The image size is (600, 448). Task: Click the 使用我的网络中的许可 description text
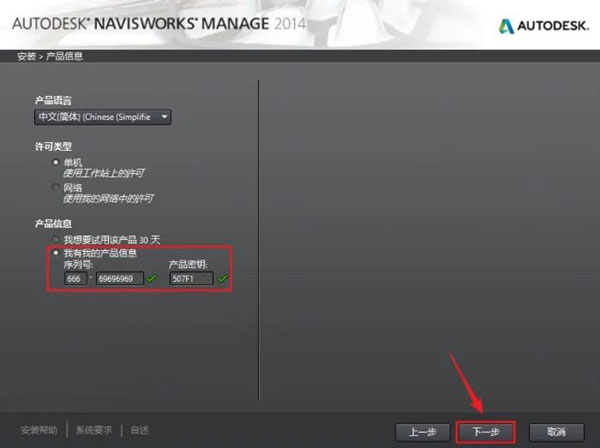tap(108, 199)
